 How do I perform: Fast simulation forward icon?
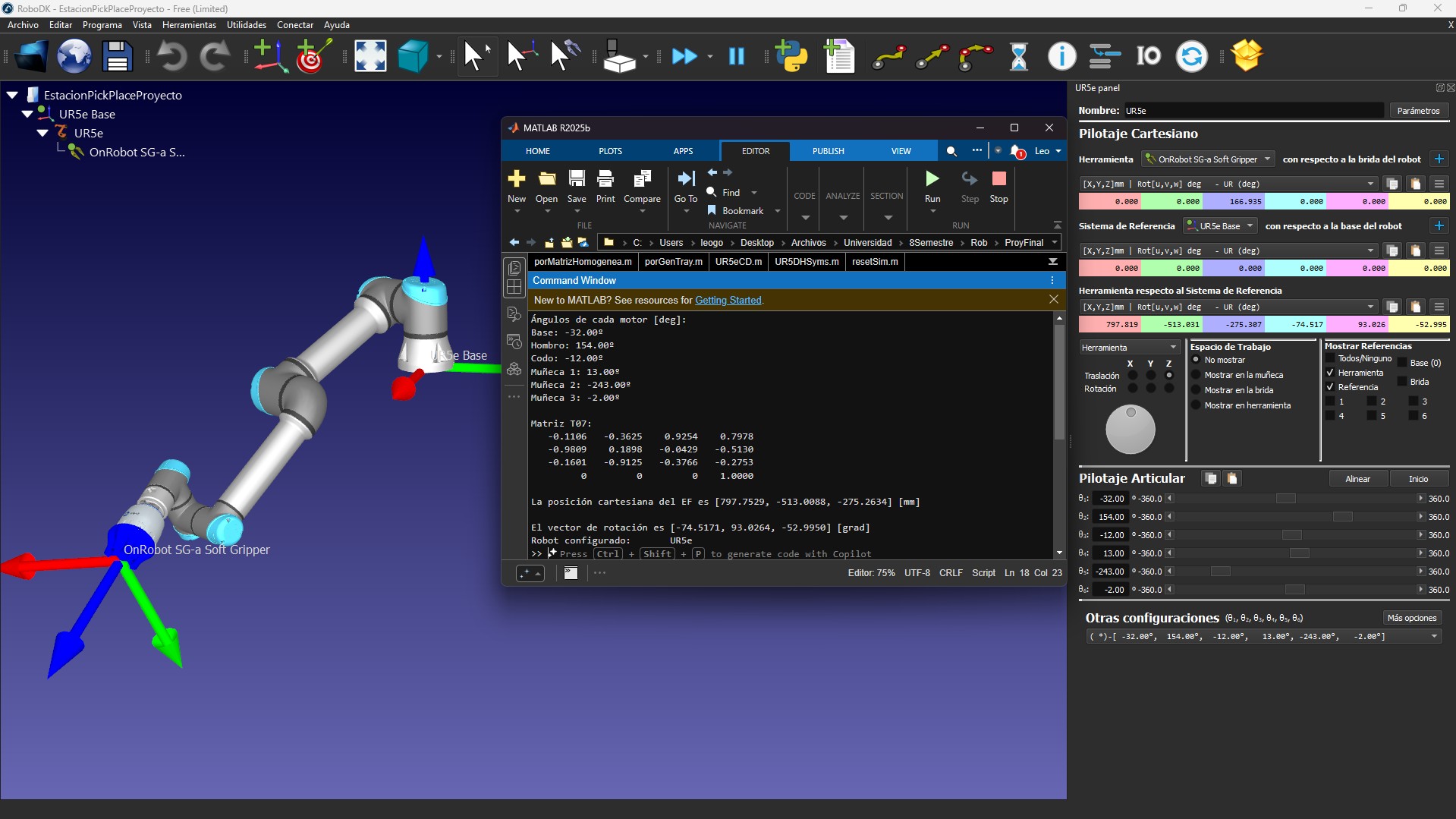tap(684, 56)
